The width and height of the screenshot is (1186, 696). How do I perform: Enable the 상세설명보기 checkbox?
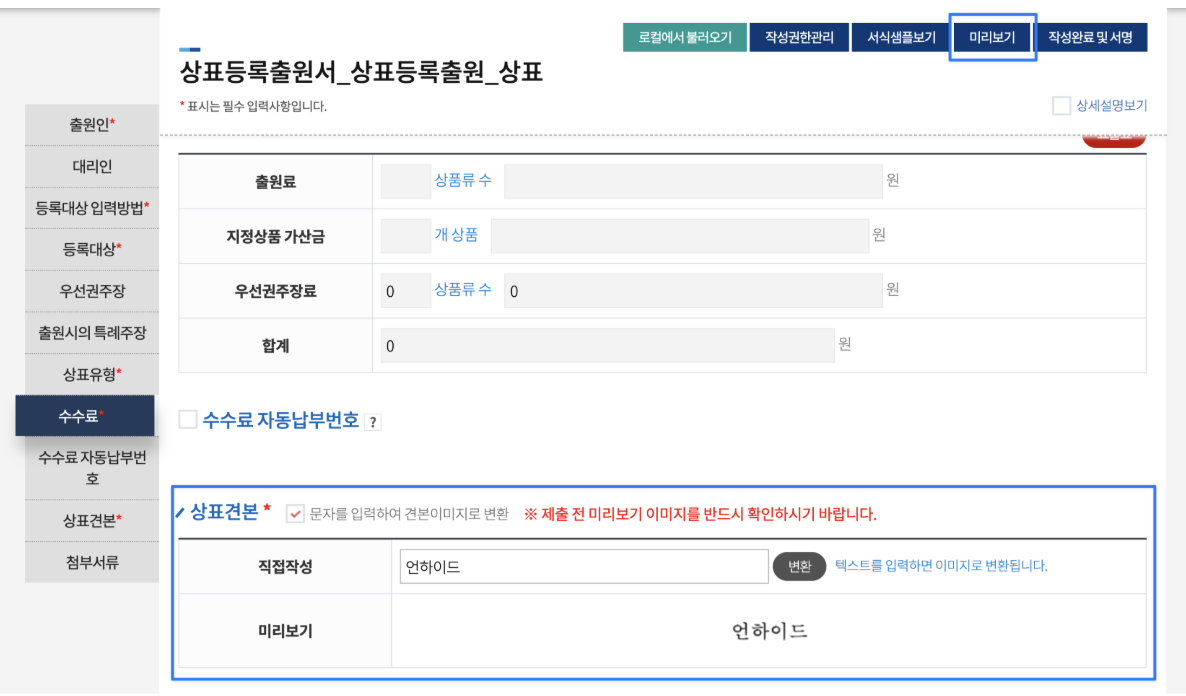coord(1061,105)
